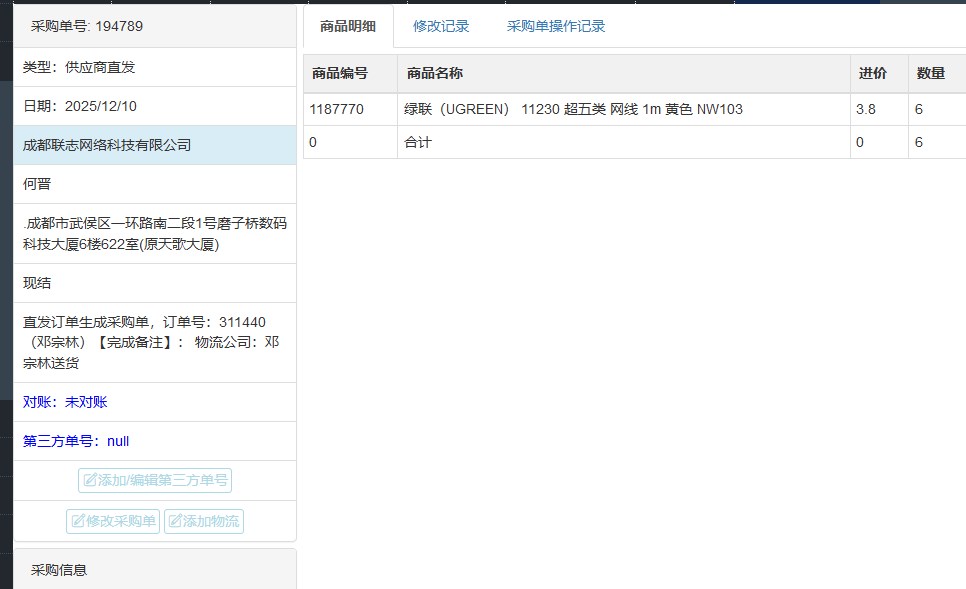Expand the 采购信息 panel header
Image resolution: width=966 pixels, height=589 pixels.
coord(59,570)
